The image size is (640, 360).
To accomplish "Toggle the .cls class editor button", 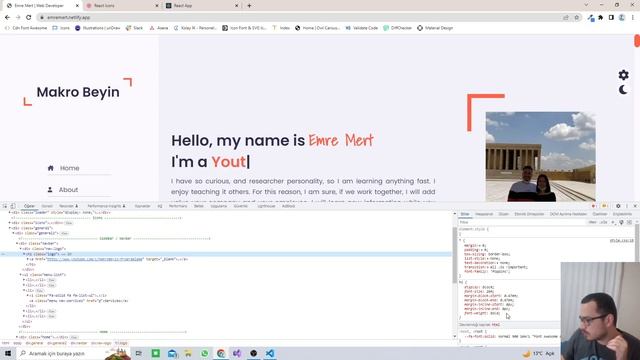I will pyautogui.click(x=604, y=222).
